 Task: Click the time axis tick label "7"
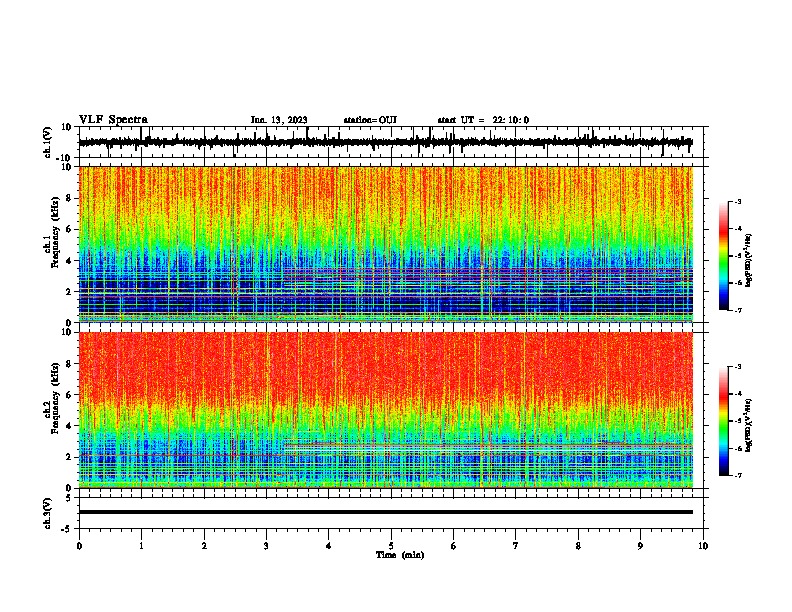coord(516,546)
